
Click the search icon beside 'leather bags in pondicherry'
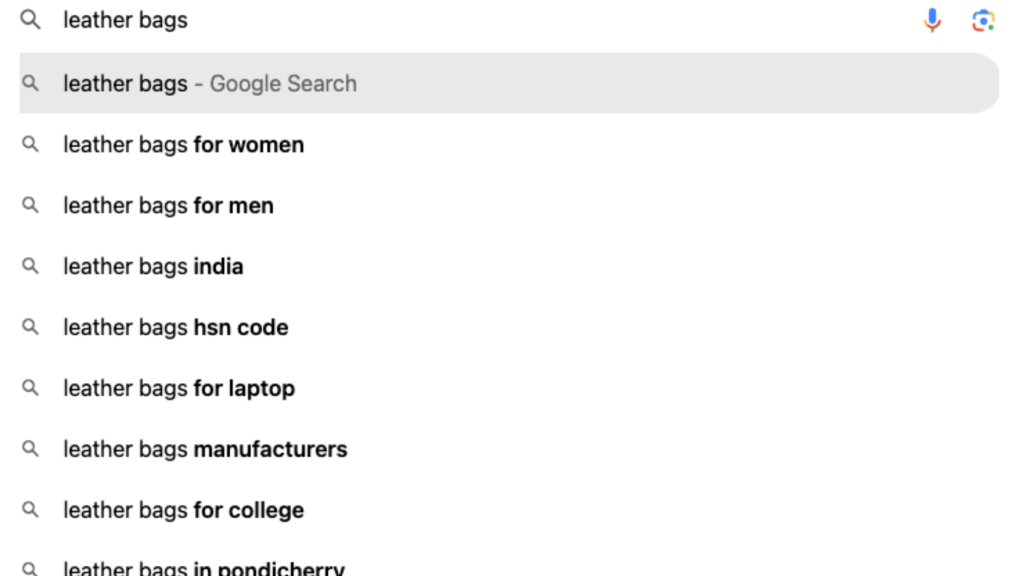click(x=28, y=565)
